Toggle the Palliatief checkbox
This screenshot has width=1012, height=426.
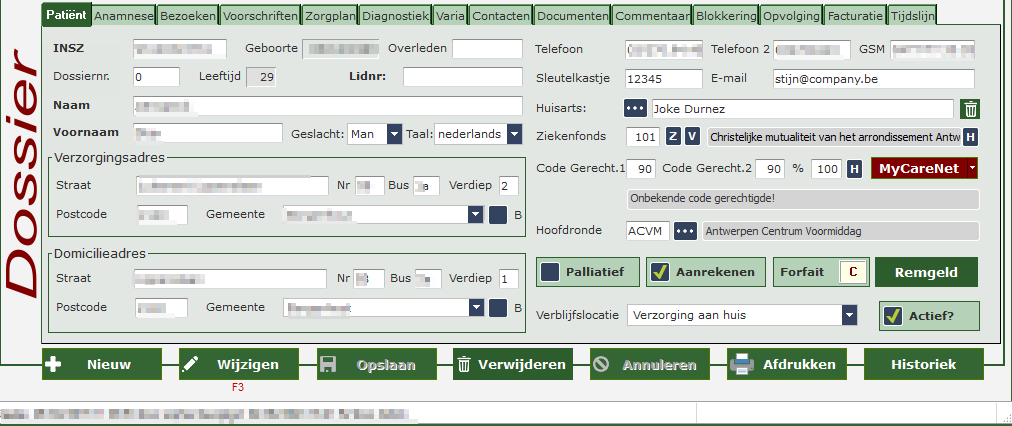coord(550,272)
